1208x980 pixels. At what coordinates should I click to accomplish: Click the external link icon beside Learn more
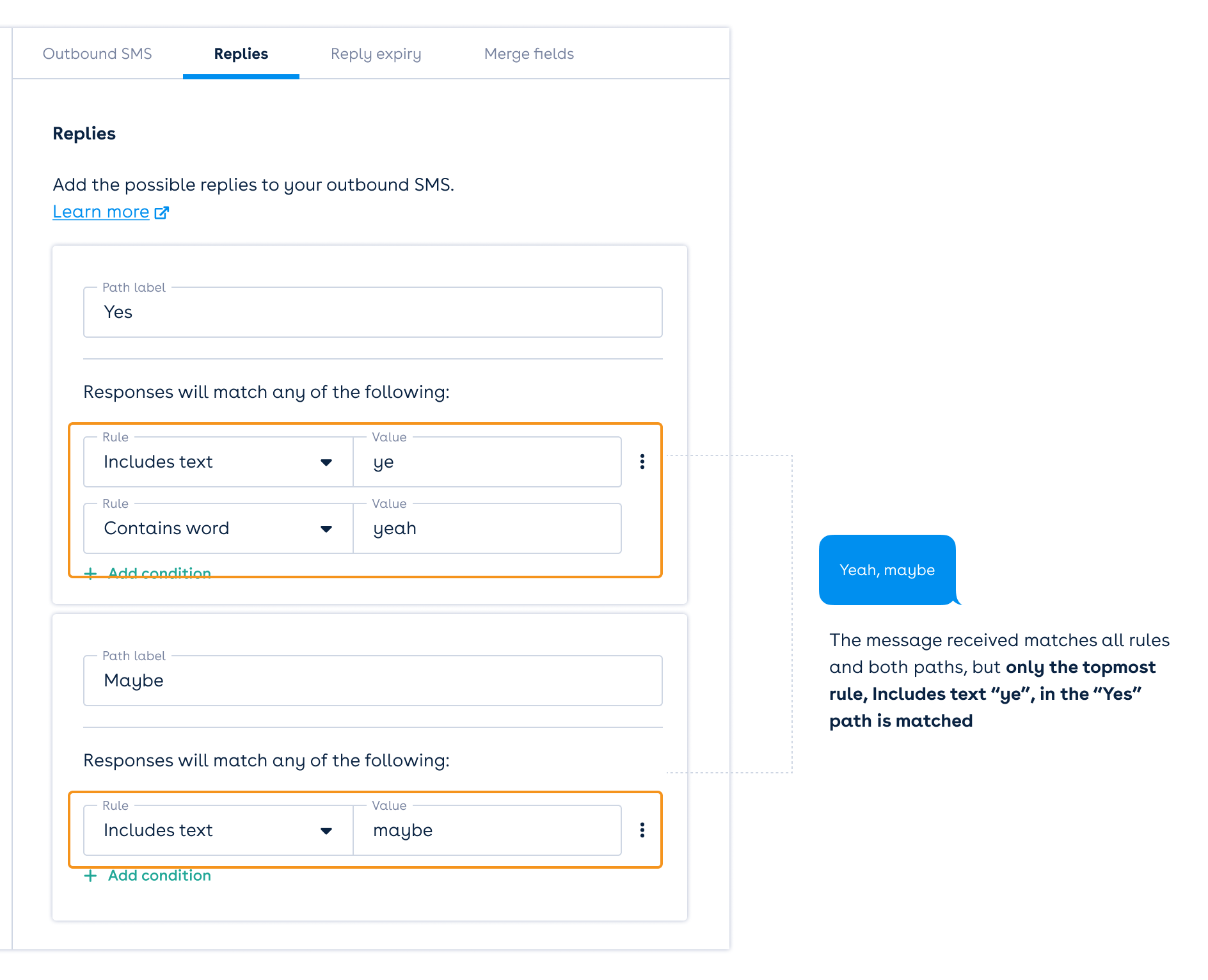pos(162,212)
